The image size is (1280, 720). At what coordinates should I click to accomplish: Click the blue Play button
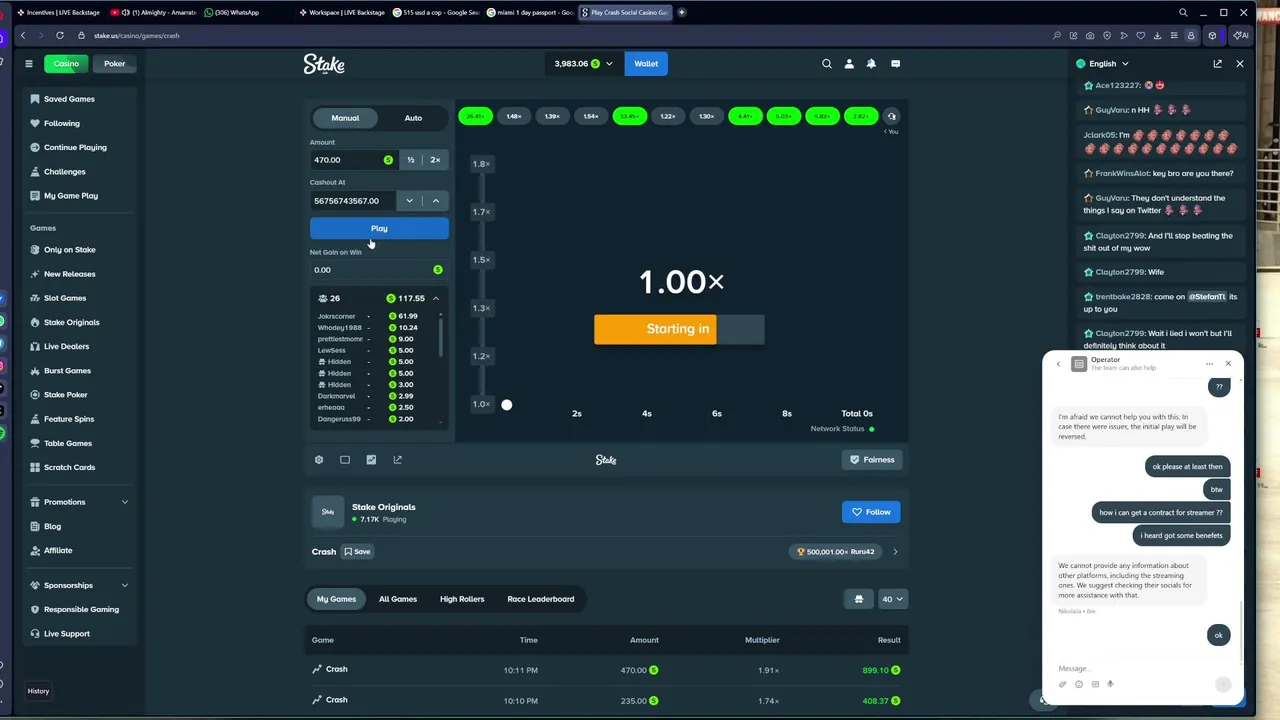coord(379,229)
